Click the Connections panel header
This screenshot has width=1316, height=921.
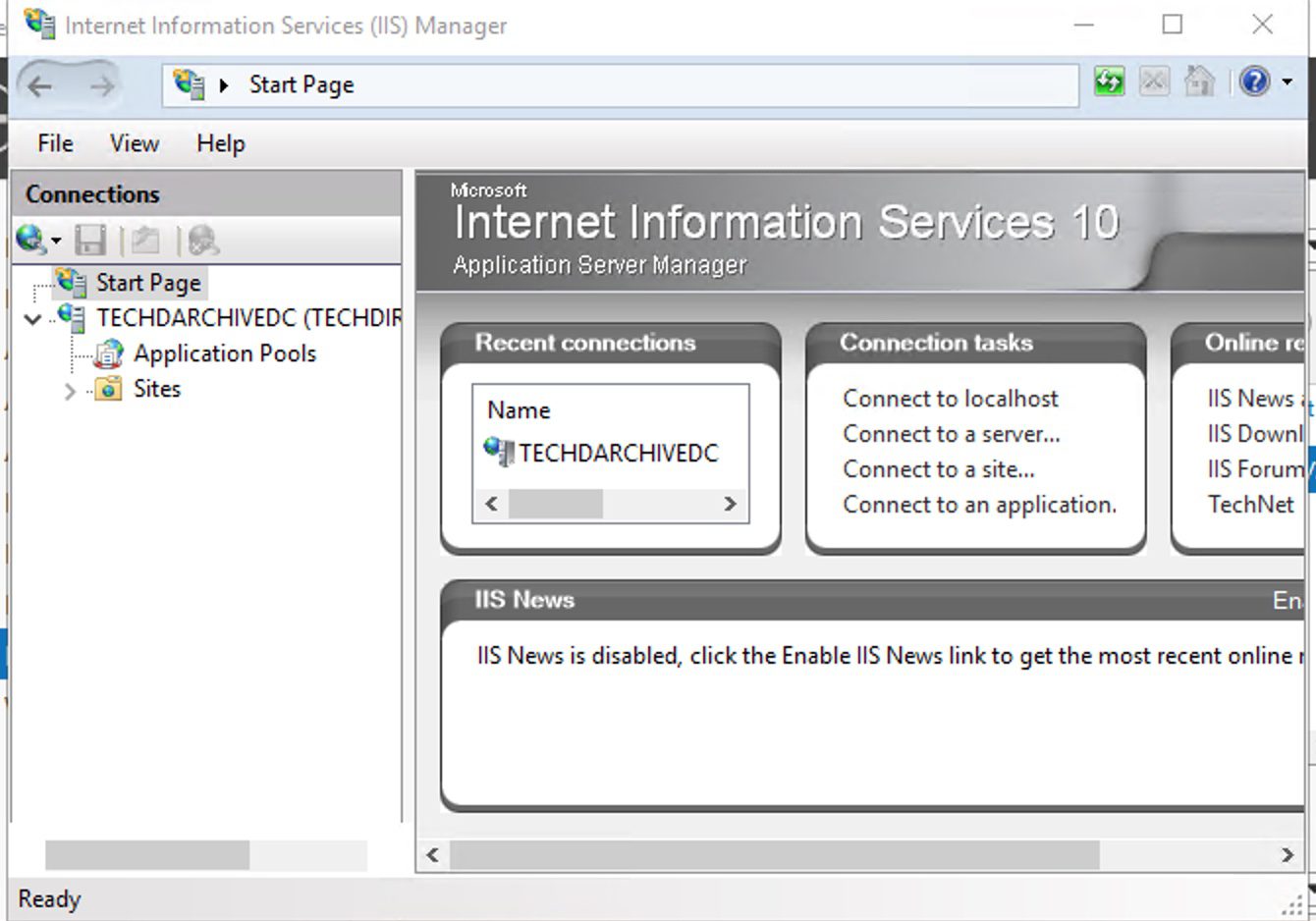206,194
